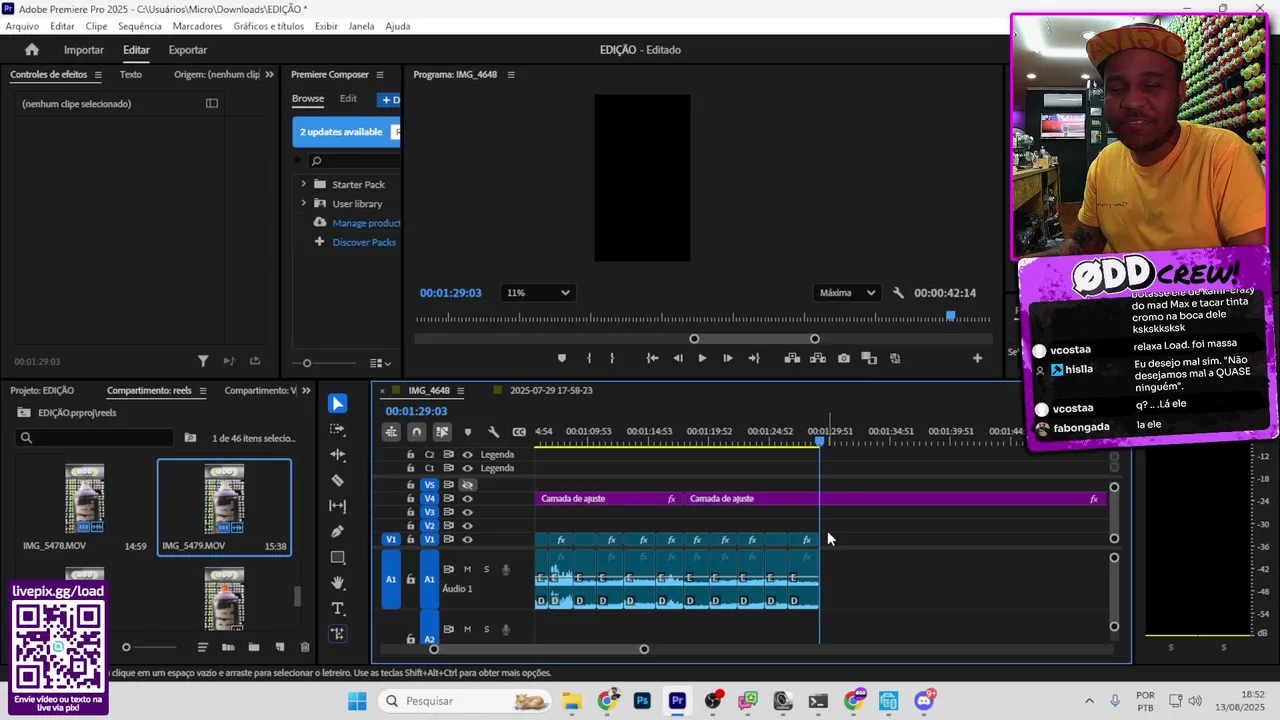Select the Pen tool
1280x720 pixels.
(x=337, y=532)
